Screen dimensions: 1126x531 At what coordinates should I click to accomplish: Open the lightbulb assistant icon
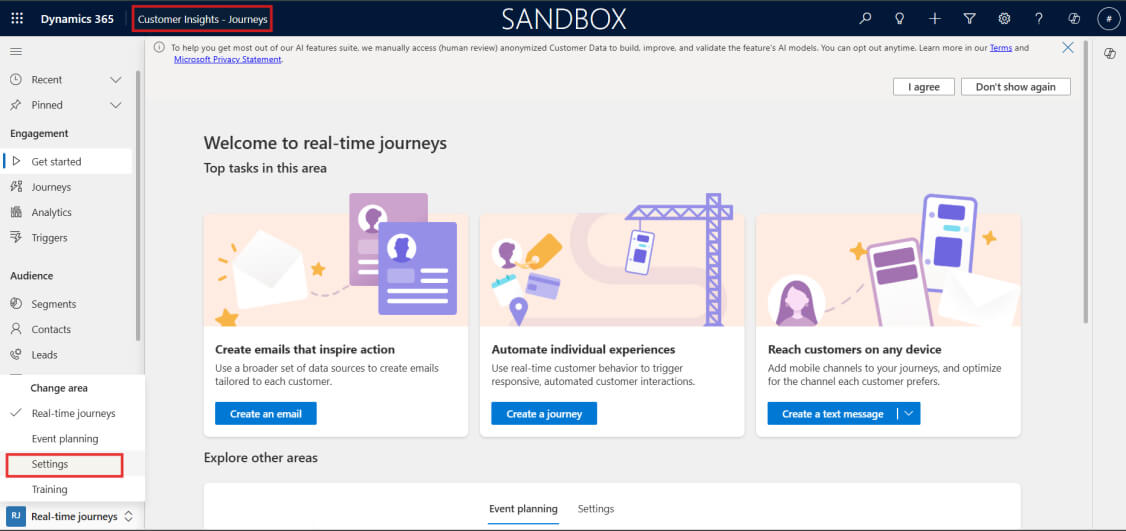pyautogui.click(x=900, y=19)
